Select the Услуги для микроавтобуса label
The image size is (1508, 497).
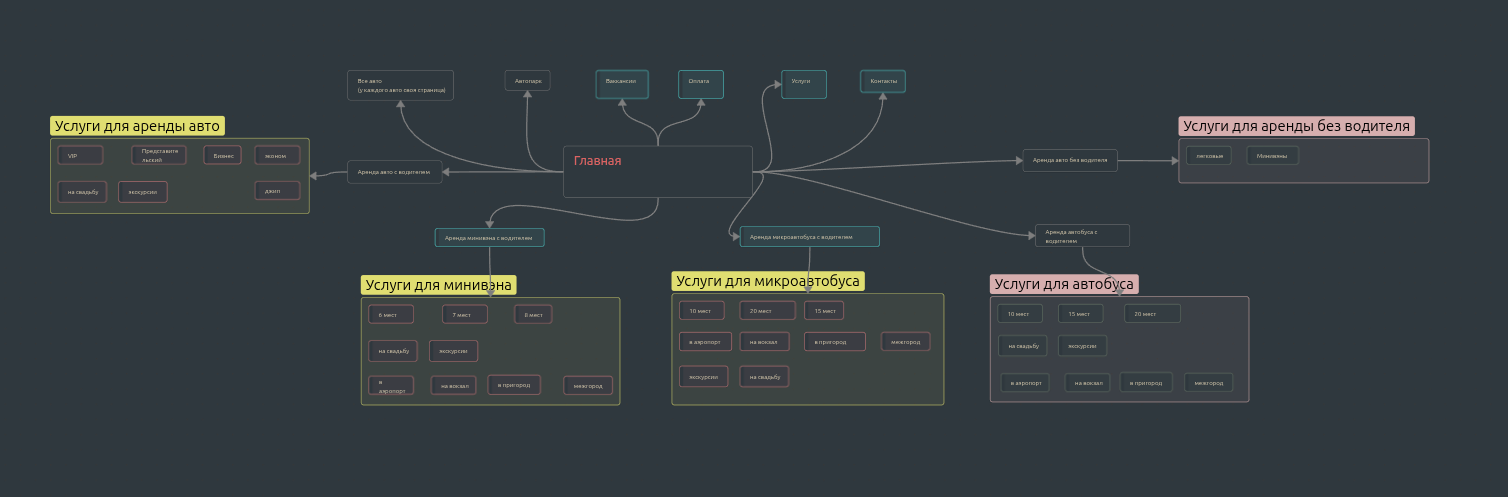[x=767, y=281]
